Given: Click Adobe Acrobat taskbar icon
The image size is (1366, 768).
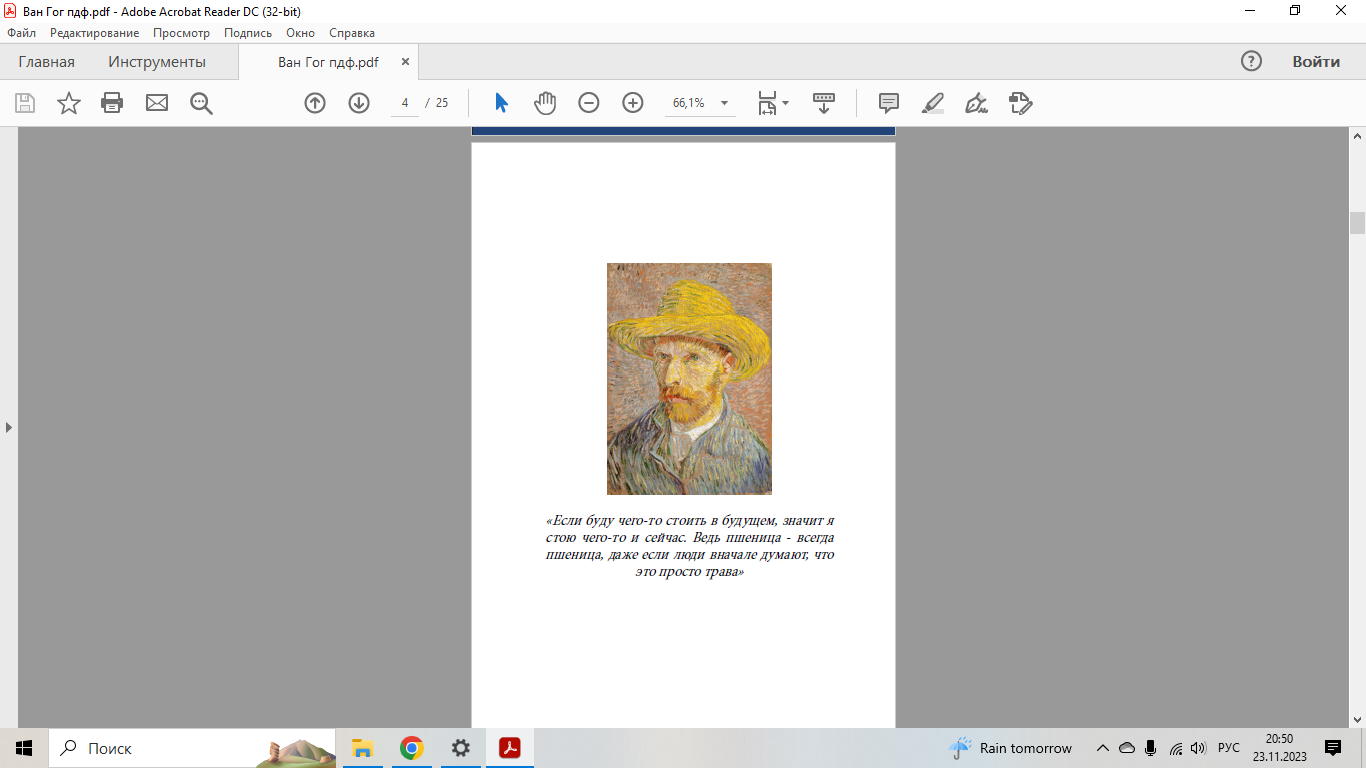Looking at the screenshot, I should 510,748.
